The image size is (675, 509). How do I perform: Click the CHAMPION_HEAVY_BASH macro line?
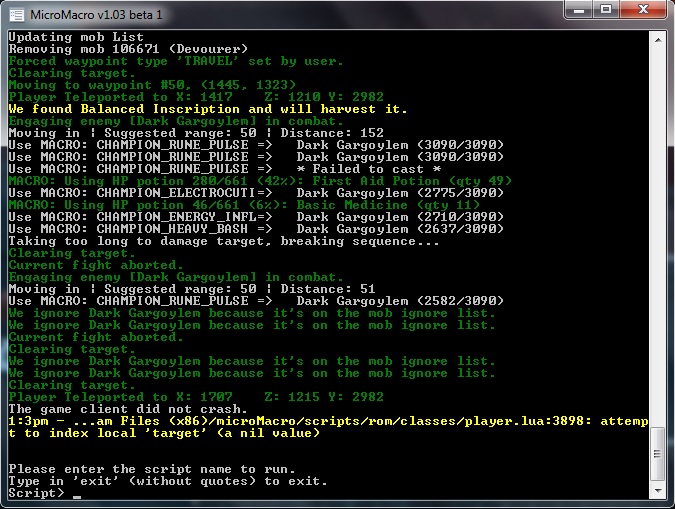pyautogui.click(x=256, y=229)
